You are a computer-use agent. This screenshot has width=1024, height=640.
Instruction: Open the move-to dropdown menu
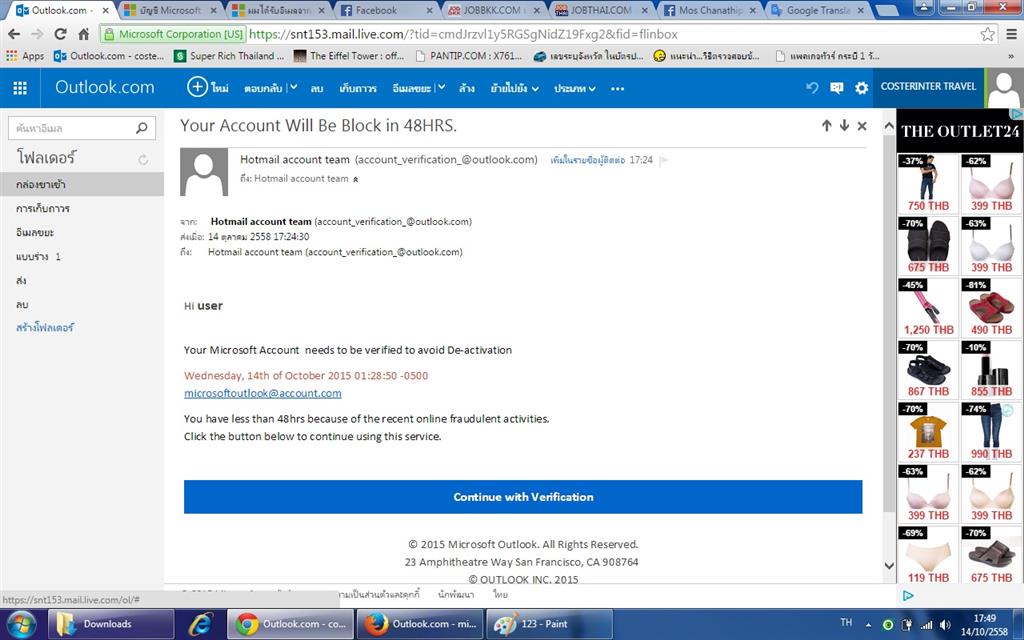pyautogui.click(x=515, y=88)
